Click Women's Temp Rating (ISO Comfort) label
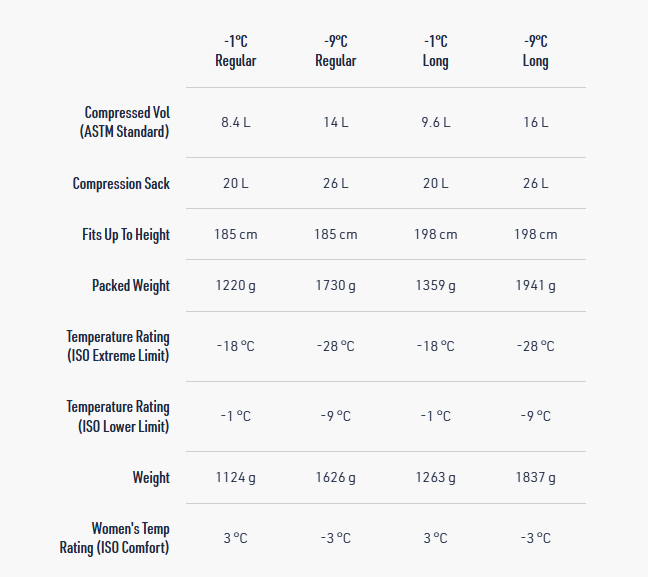 click(115, 538)
